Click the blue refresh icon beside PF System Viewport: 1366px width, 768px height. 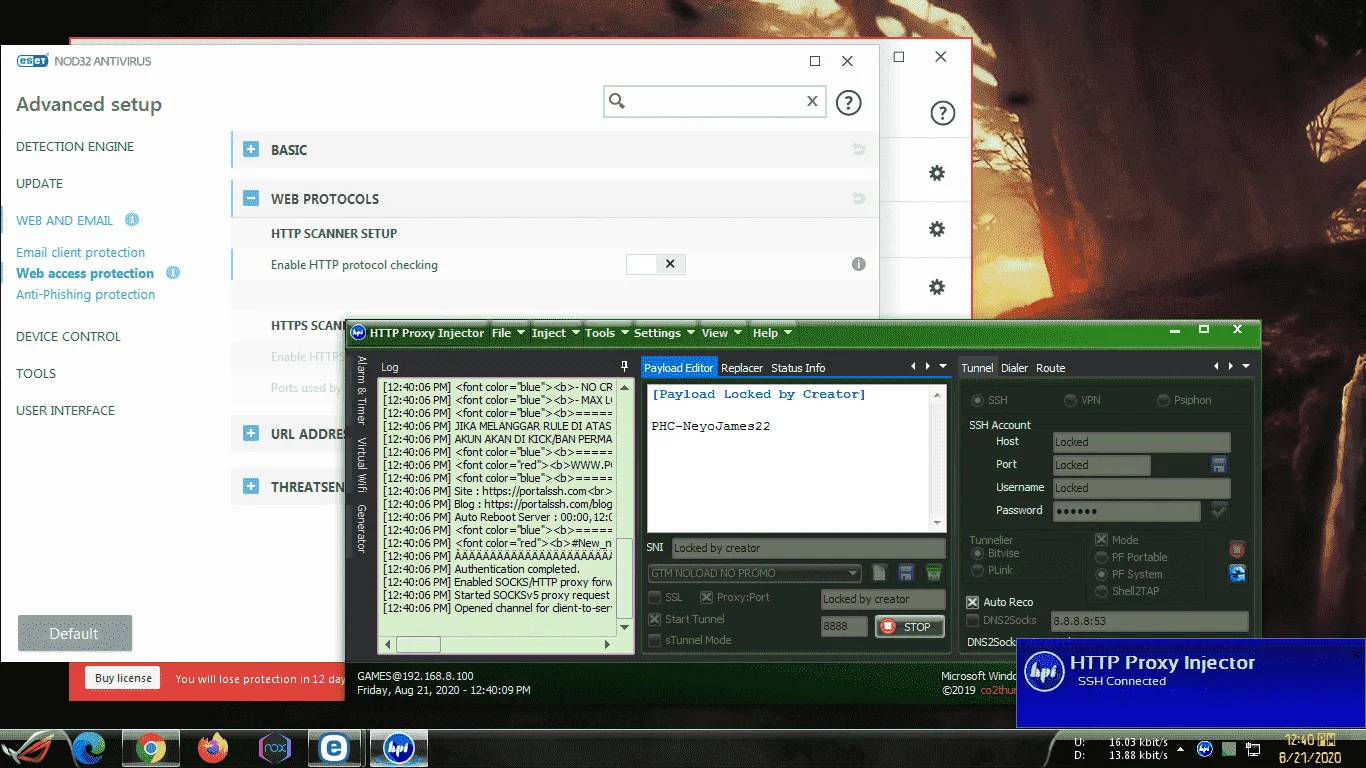(1237, 574)
